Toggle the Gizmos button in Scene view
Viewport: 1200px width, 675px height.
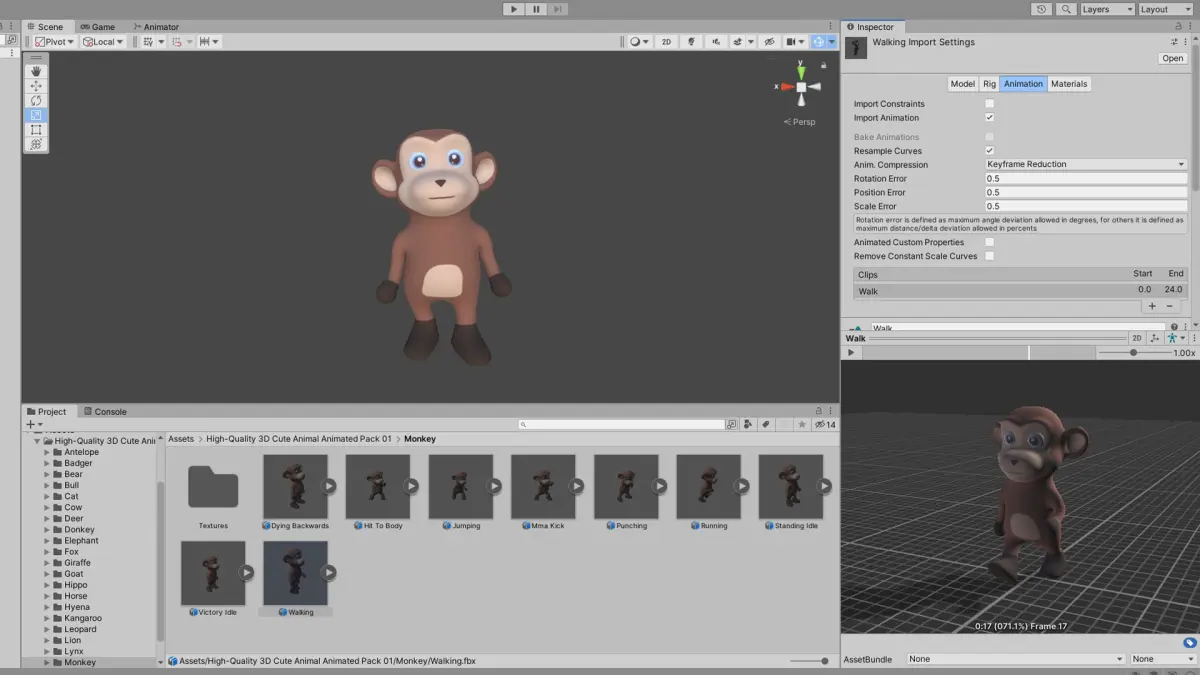819,42
